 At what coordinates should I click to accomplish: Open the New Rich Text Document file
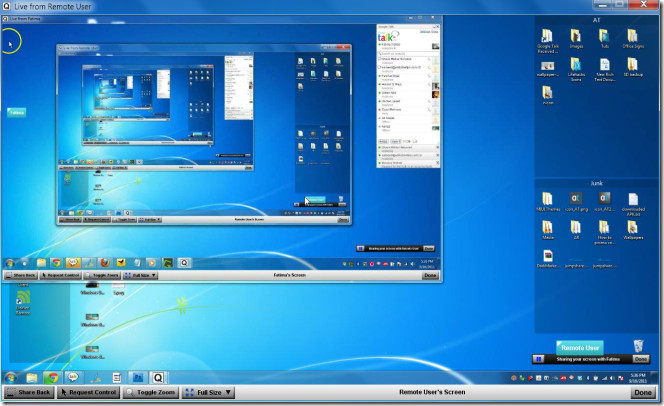(605, 69)
